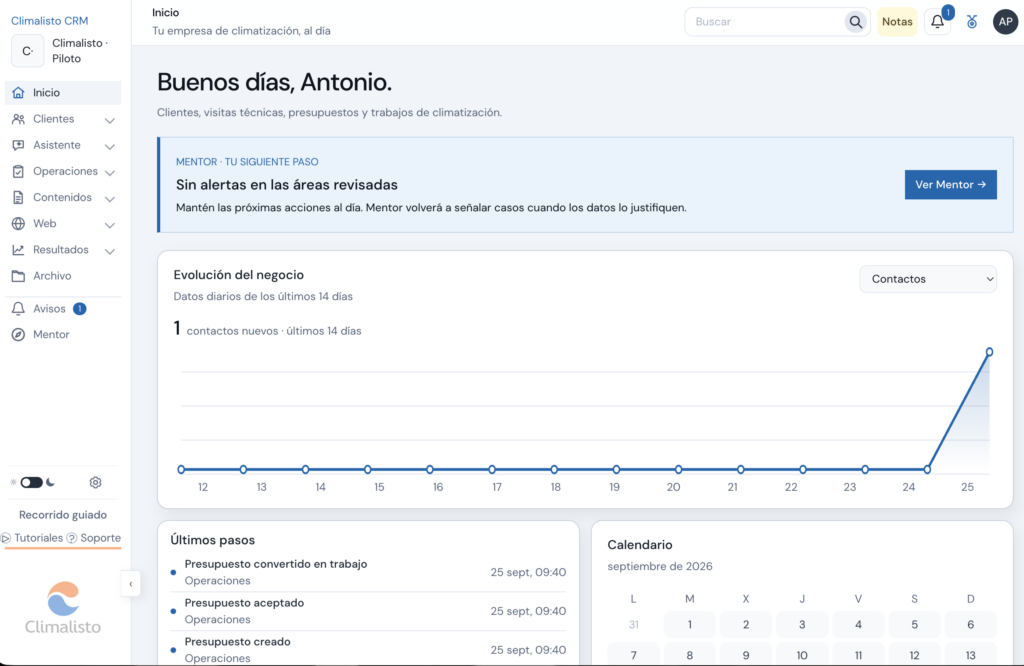The image size is (1024, 666).
Task: Click the Resultados chart icon
Action: 18,249
